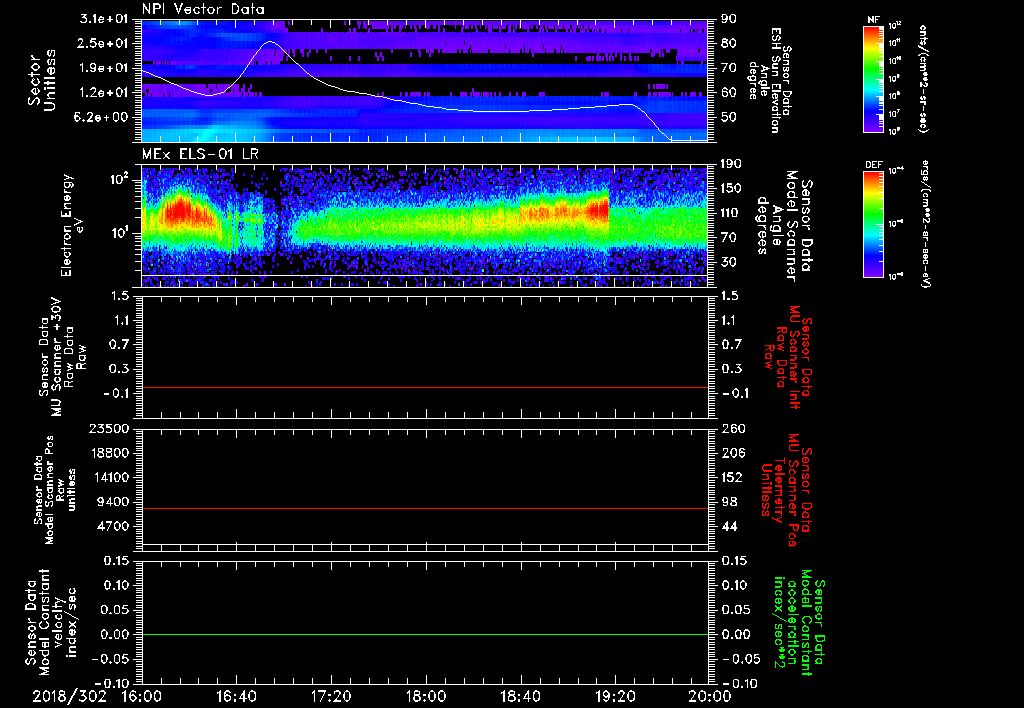Click the "NF" label above the color bar

pyautogui.click(x=873, y=20)
